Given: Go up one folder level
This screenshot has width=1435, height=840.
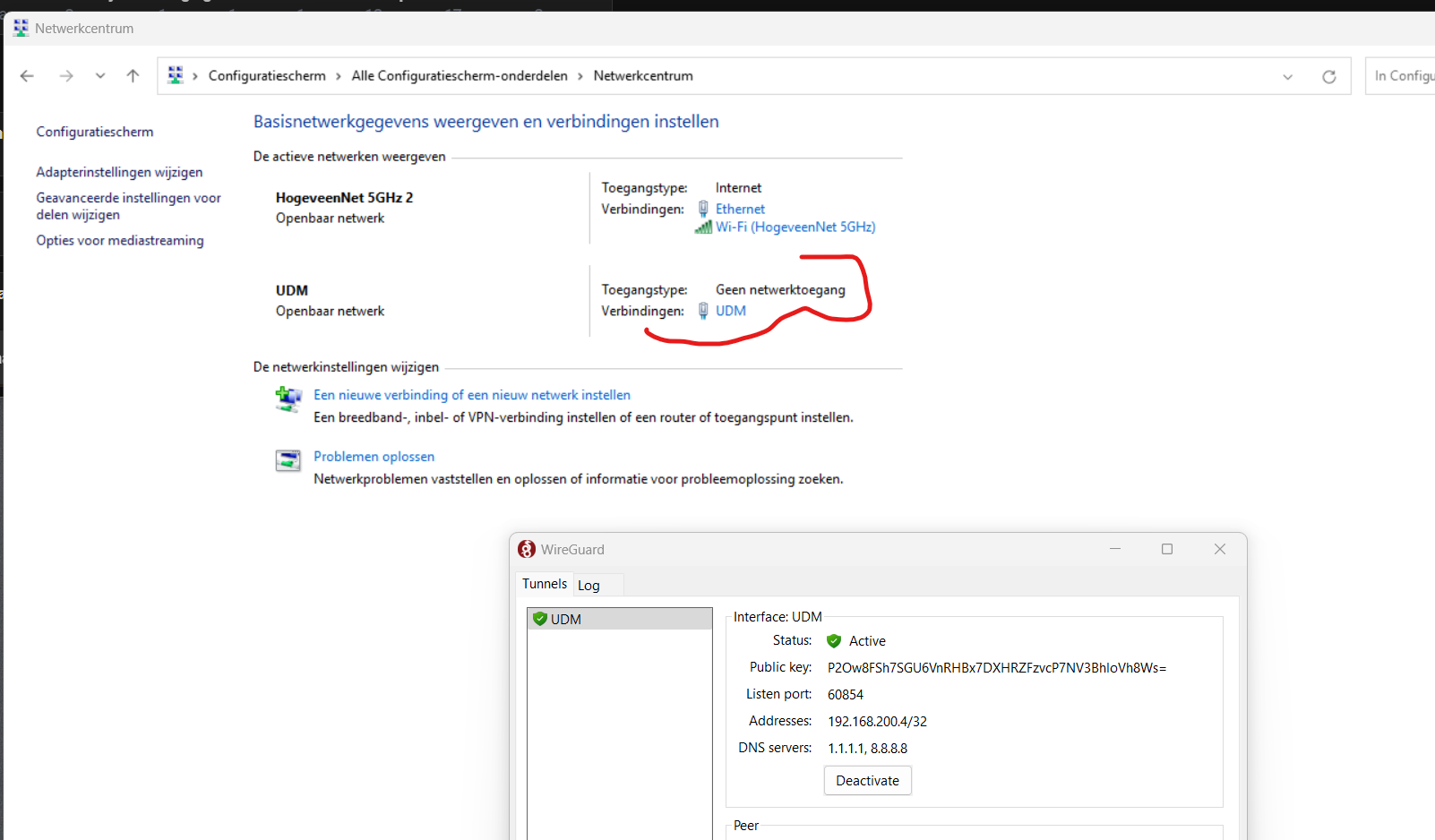Looking at the screenshot, I should 133,76.
